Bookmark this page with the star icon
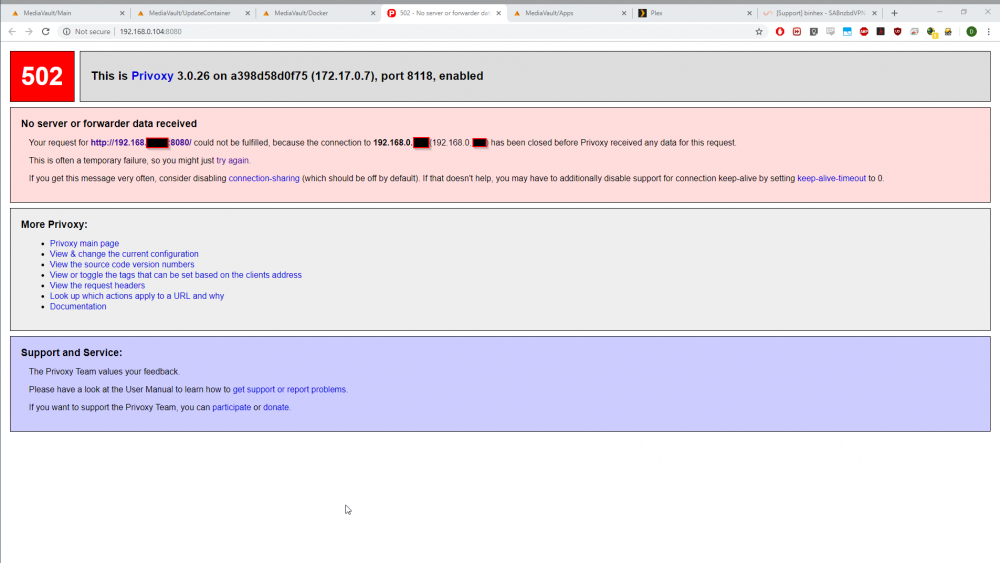Screen dimensions: 1000x563 759,31
